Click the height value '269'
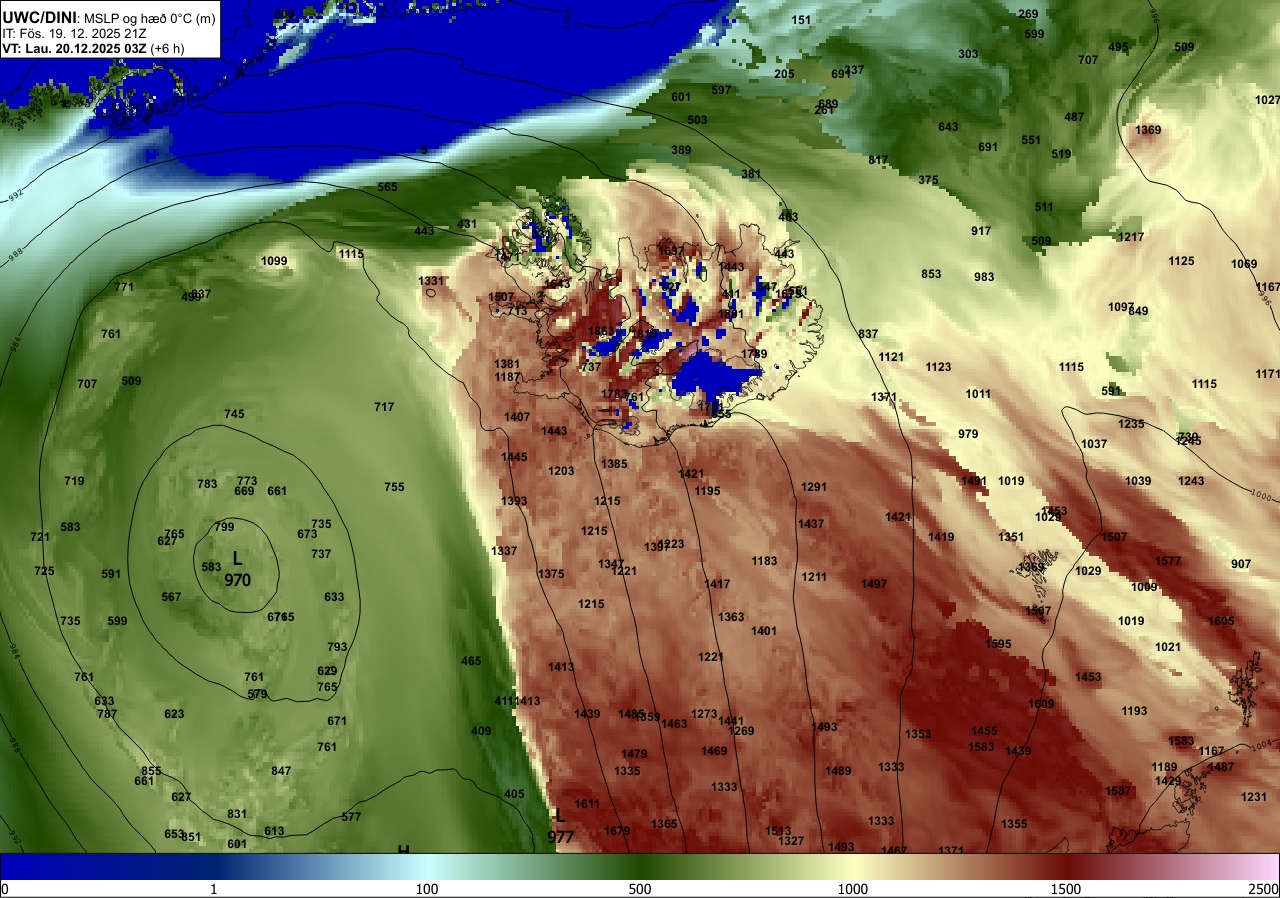Screen dimensions: 1280x898 pyautogui.click(x=1028, y=14)
